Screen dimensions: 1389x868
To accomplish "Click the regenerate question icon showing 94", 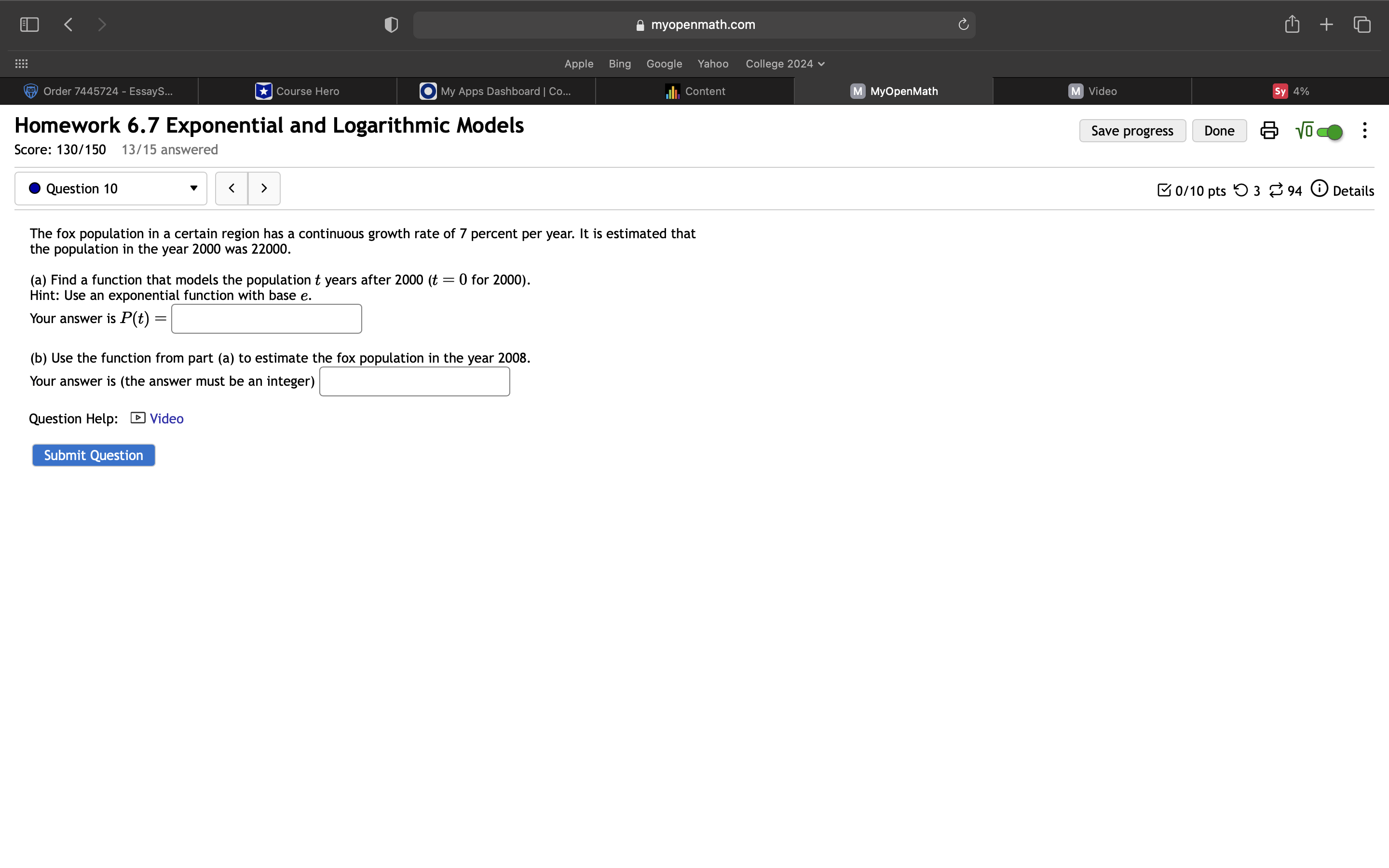I will coord(1277,190).
